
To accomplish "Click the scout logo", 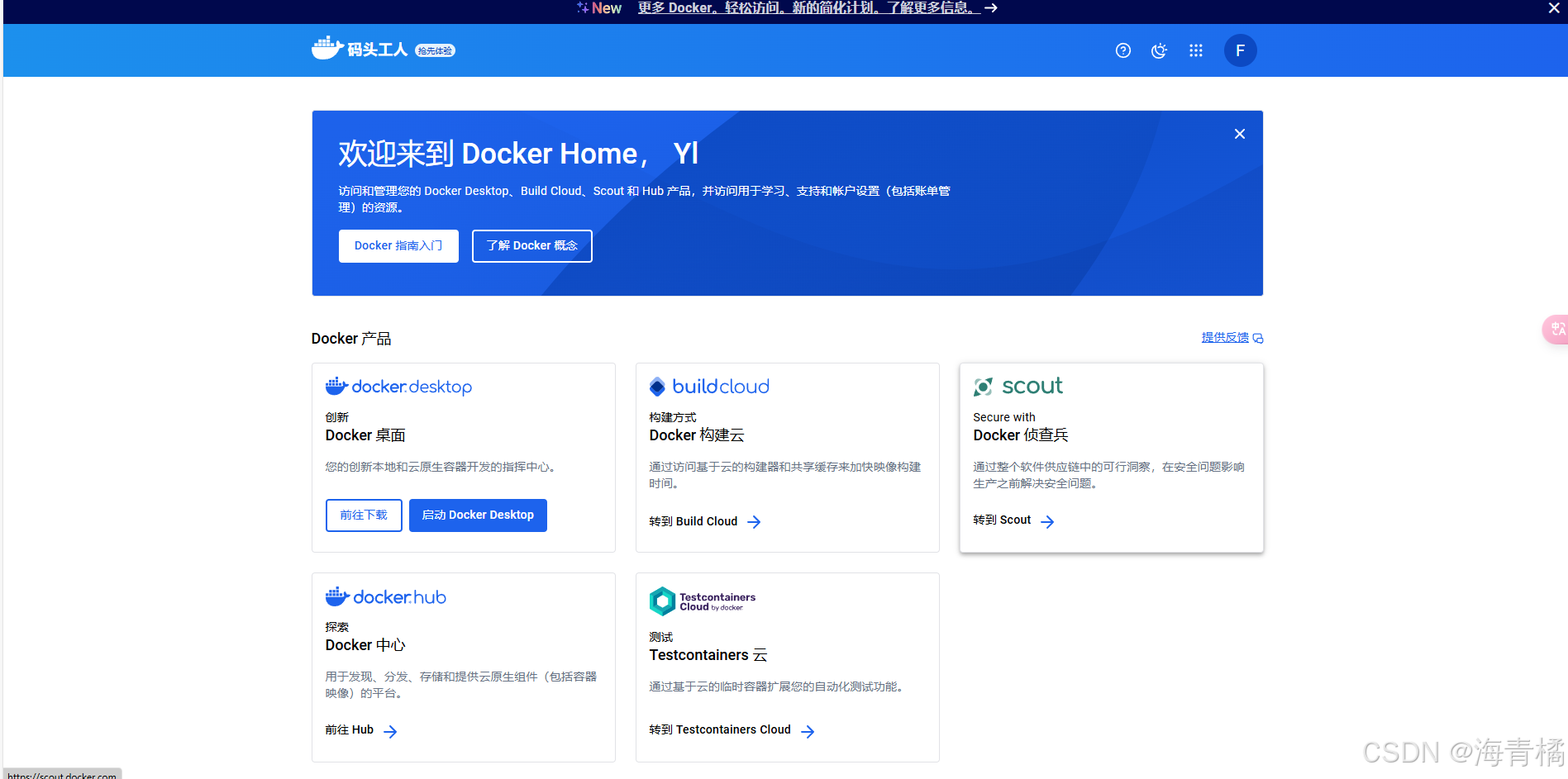I will point(1018,387).
